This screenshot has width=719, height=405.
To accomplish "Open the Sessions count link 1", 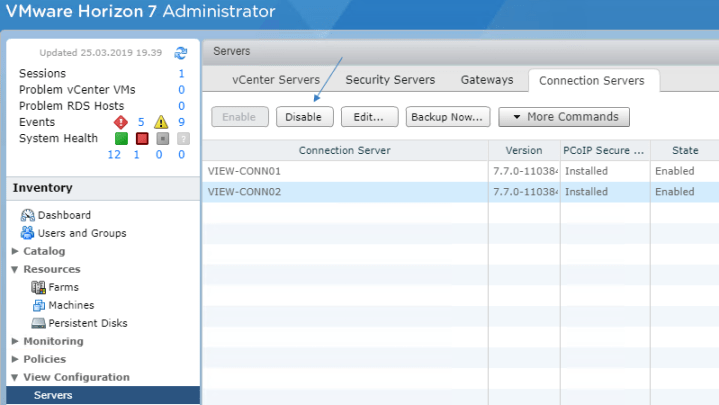I will (182, 73).
